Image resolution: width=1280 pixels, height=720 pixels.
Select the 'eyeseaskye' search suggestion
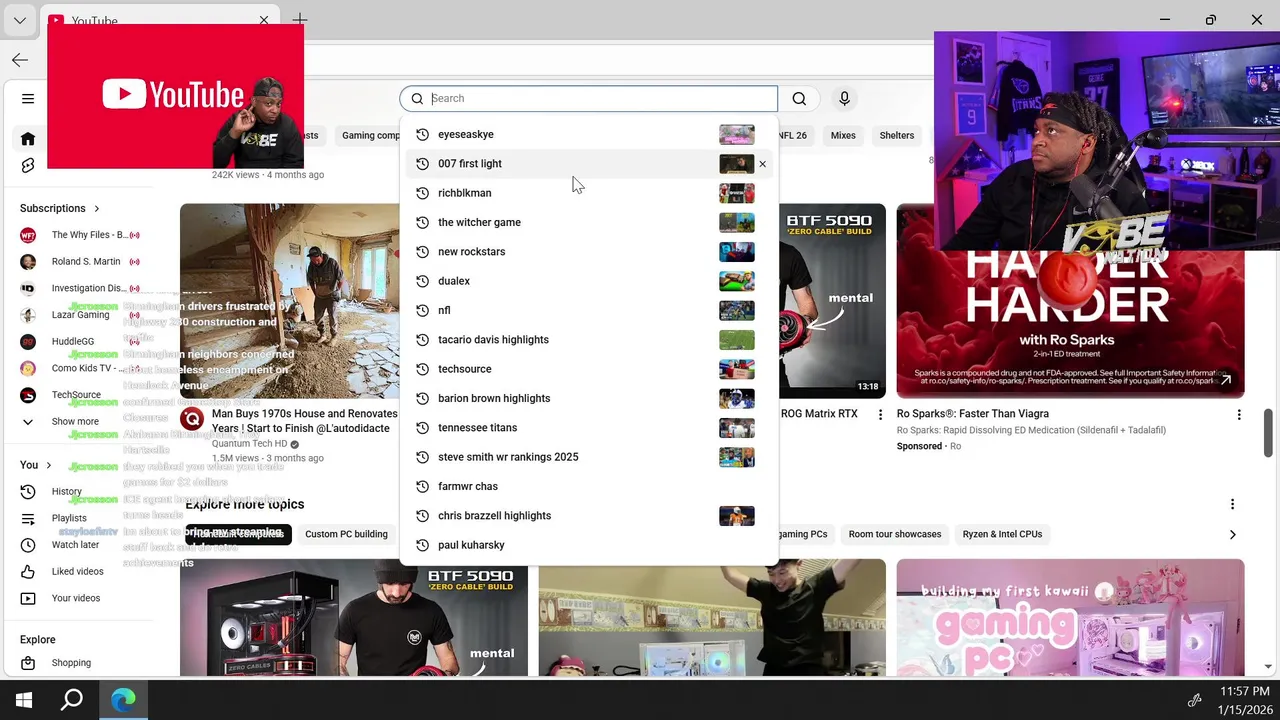tap(590, 134)
